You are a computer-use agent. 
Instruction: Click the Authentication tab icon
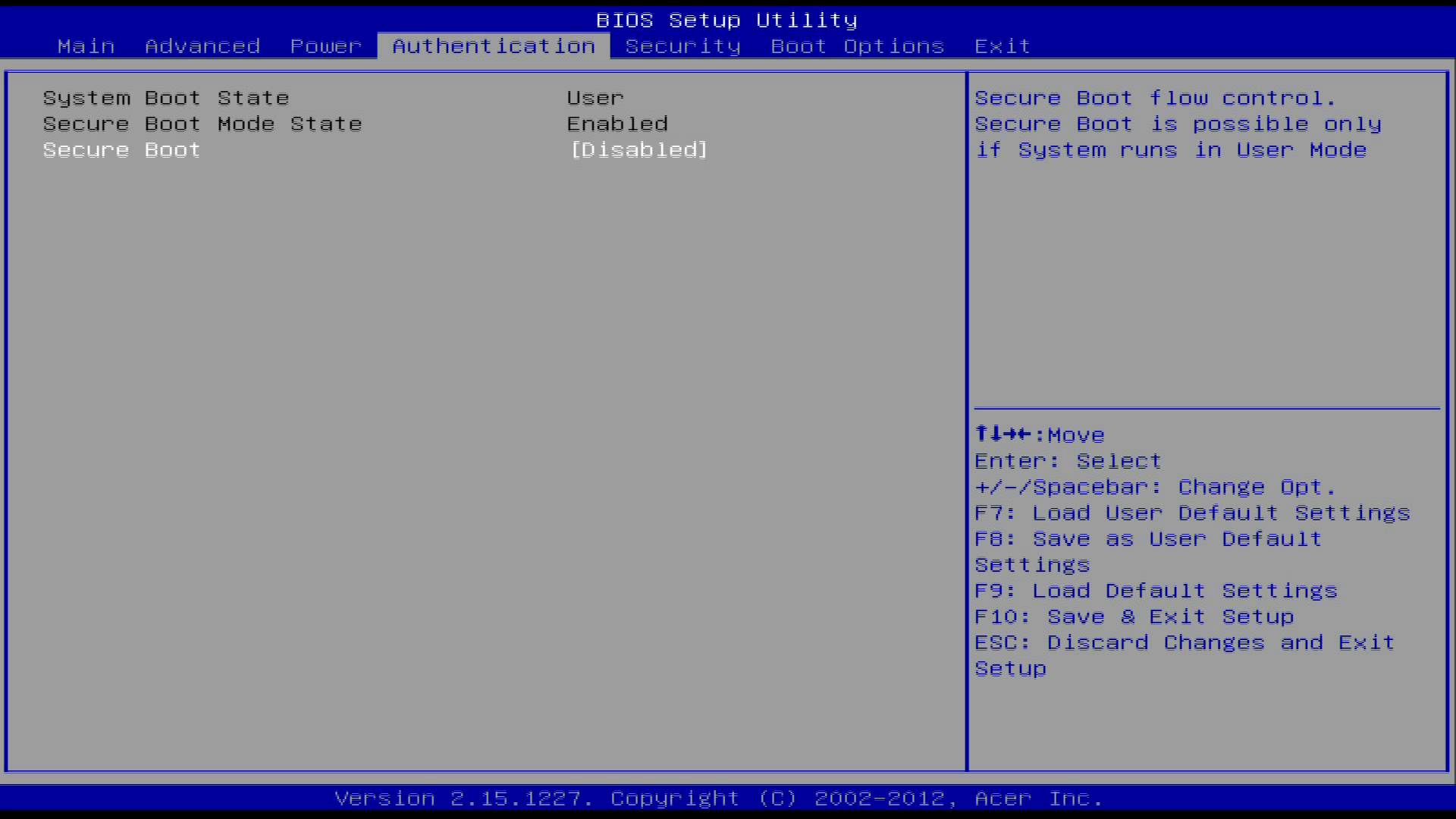pyautogui.click(x=492, y=46)
